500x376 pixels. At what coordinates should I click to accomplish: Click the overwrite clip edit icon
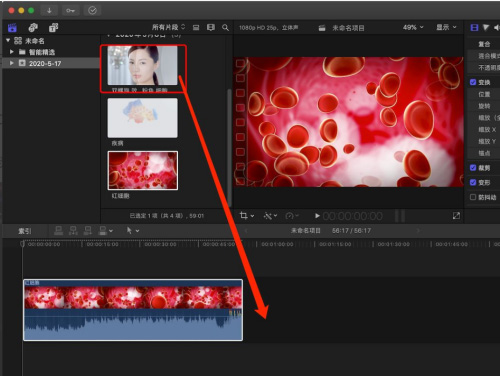103,230
